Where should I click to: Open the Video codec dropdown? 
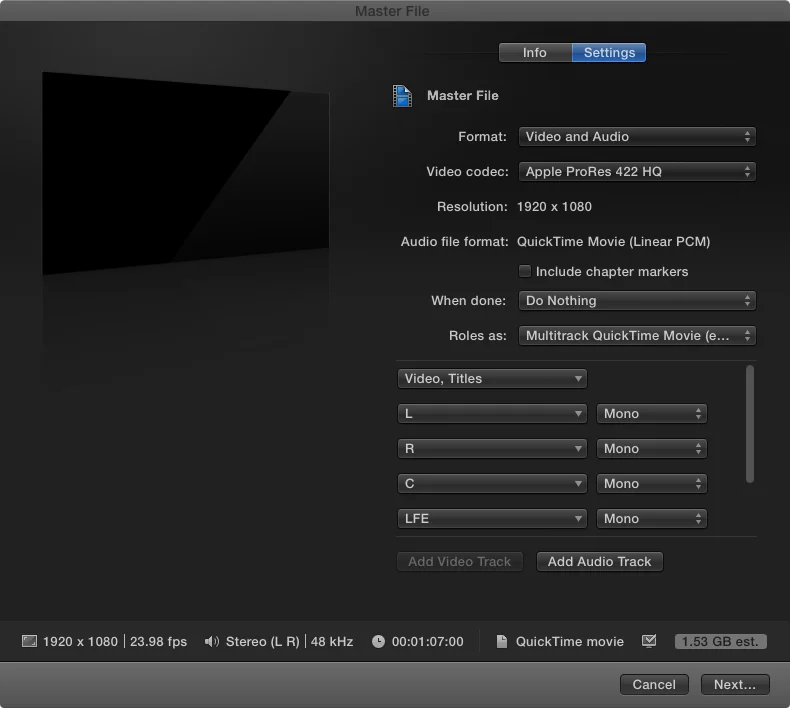pyautogui.click(x=637, y=172)
